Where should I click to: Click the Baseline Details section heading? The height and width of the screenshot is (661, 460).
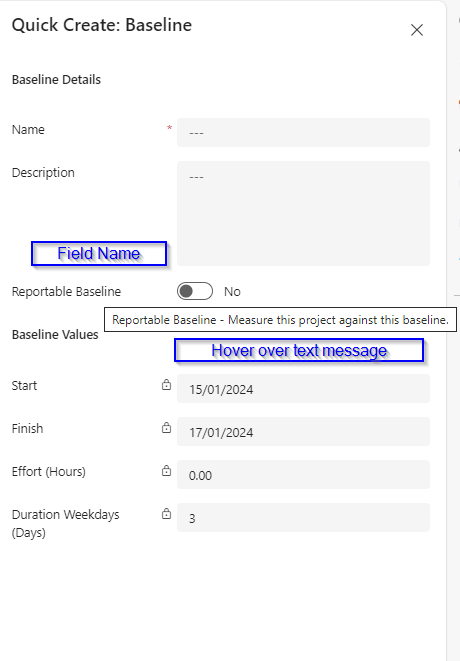point(56,80)
